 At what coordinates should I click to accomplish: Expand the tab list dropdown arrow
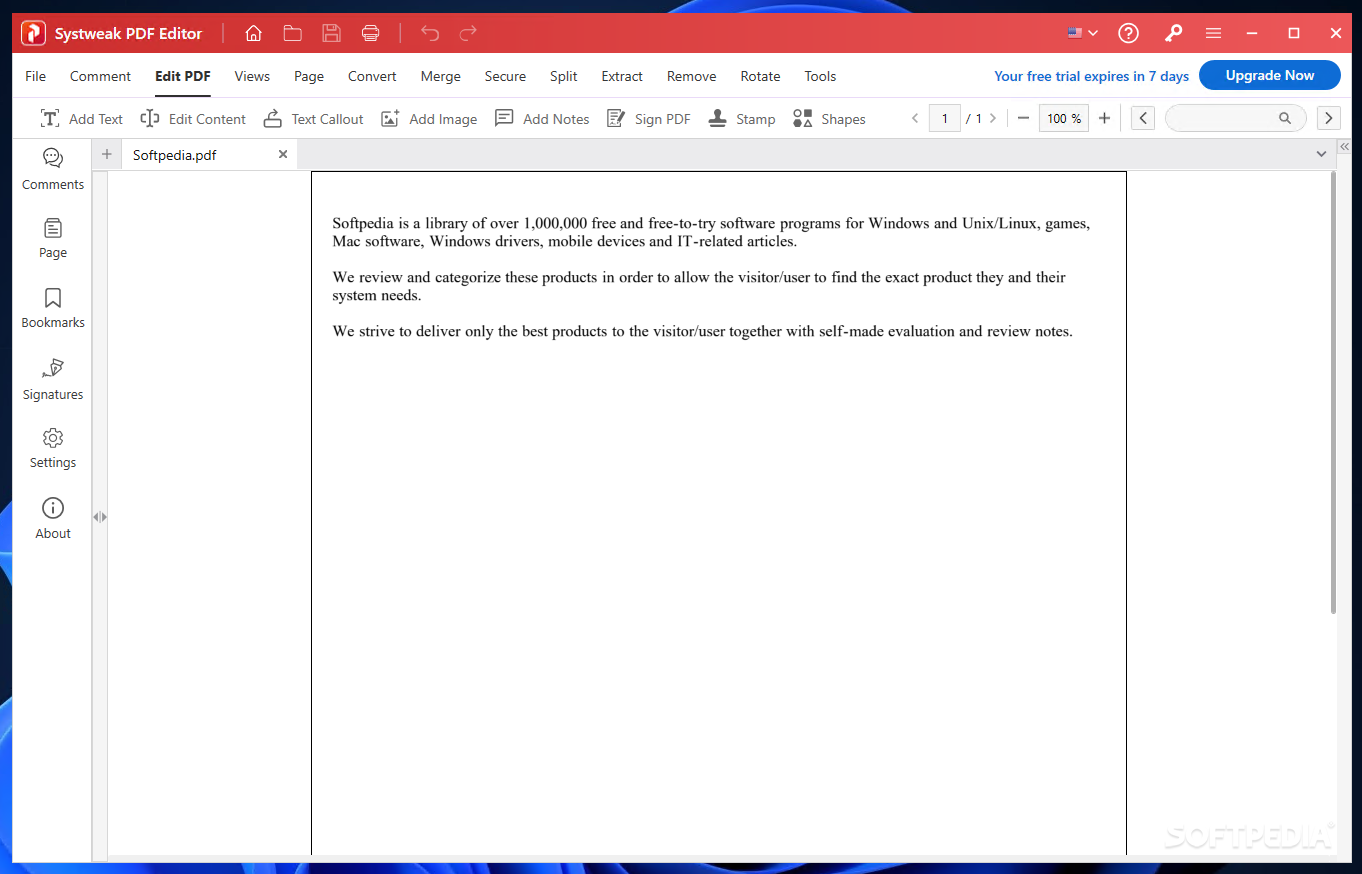1321,154
